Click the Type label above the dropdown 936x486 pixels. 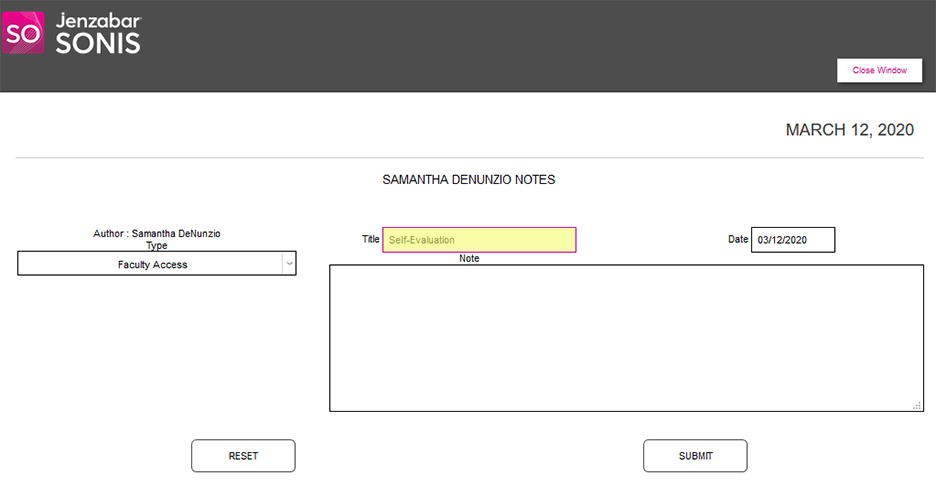[x=157, y=245]
